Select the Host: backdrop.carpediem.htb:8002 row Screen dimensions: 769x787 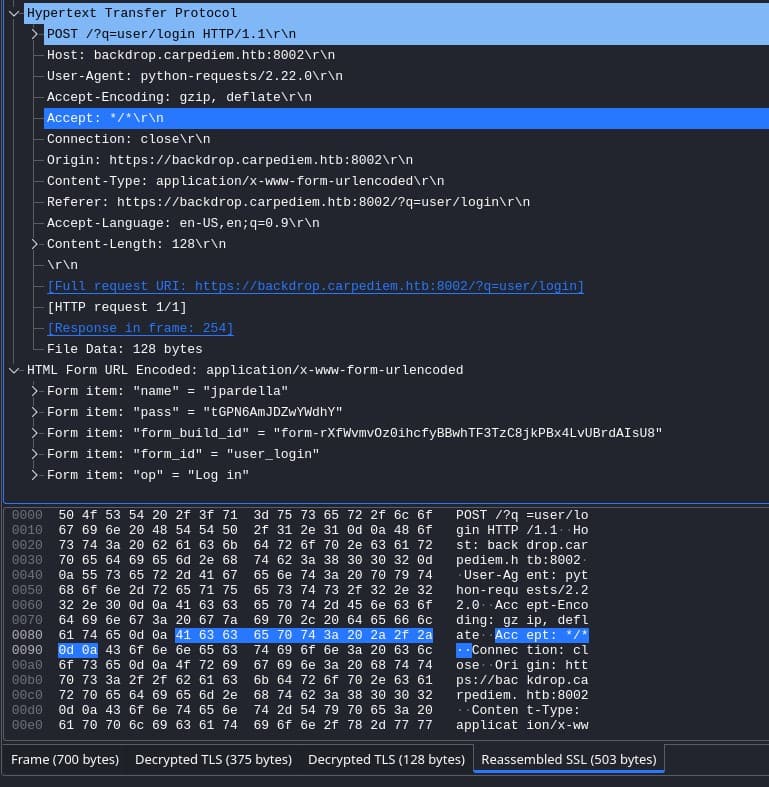407,55
